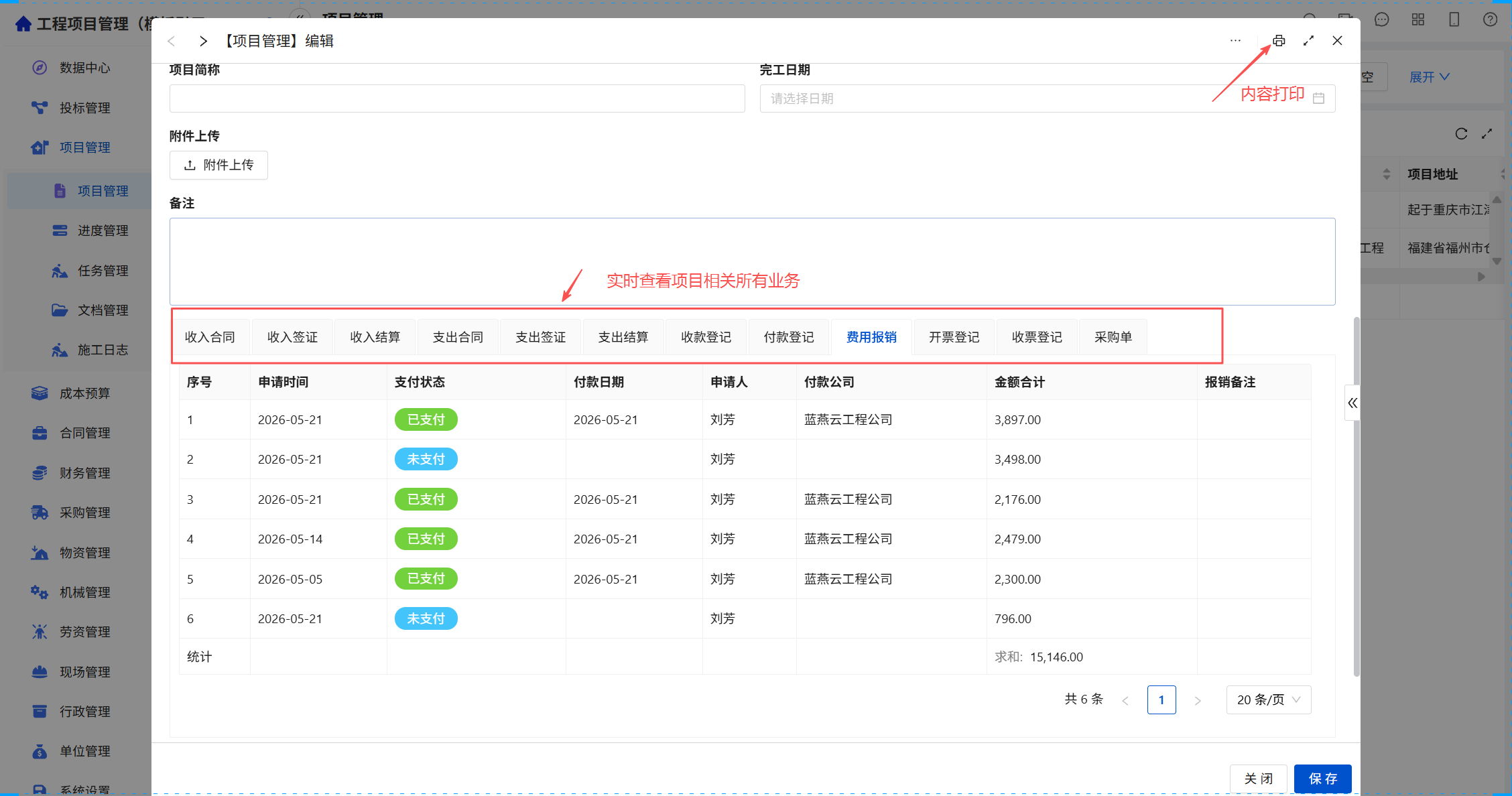Viewport: 1512px width, 796px height.
Task: Click the 投标管理 sidebar icon
Action: [40, 107]
